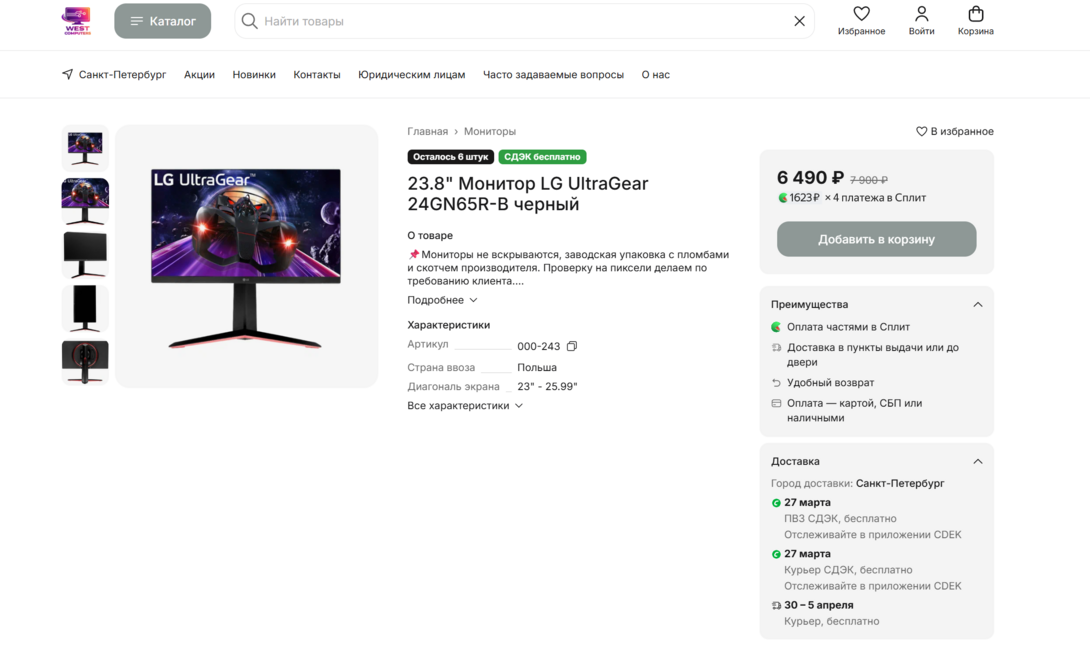Expand Подробнее product description
The width and height of the screenshot is (1090, 656).
[442, 300]
